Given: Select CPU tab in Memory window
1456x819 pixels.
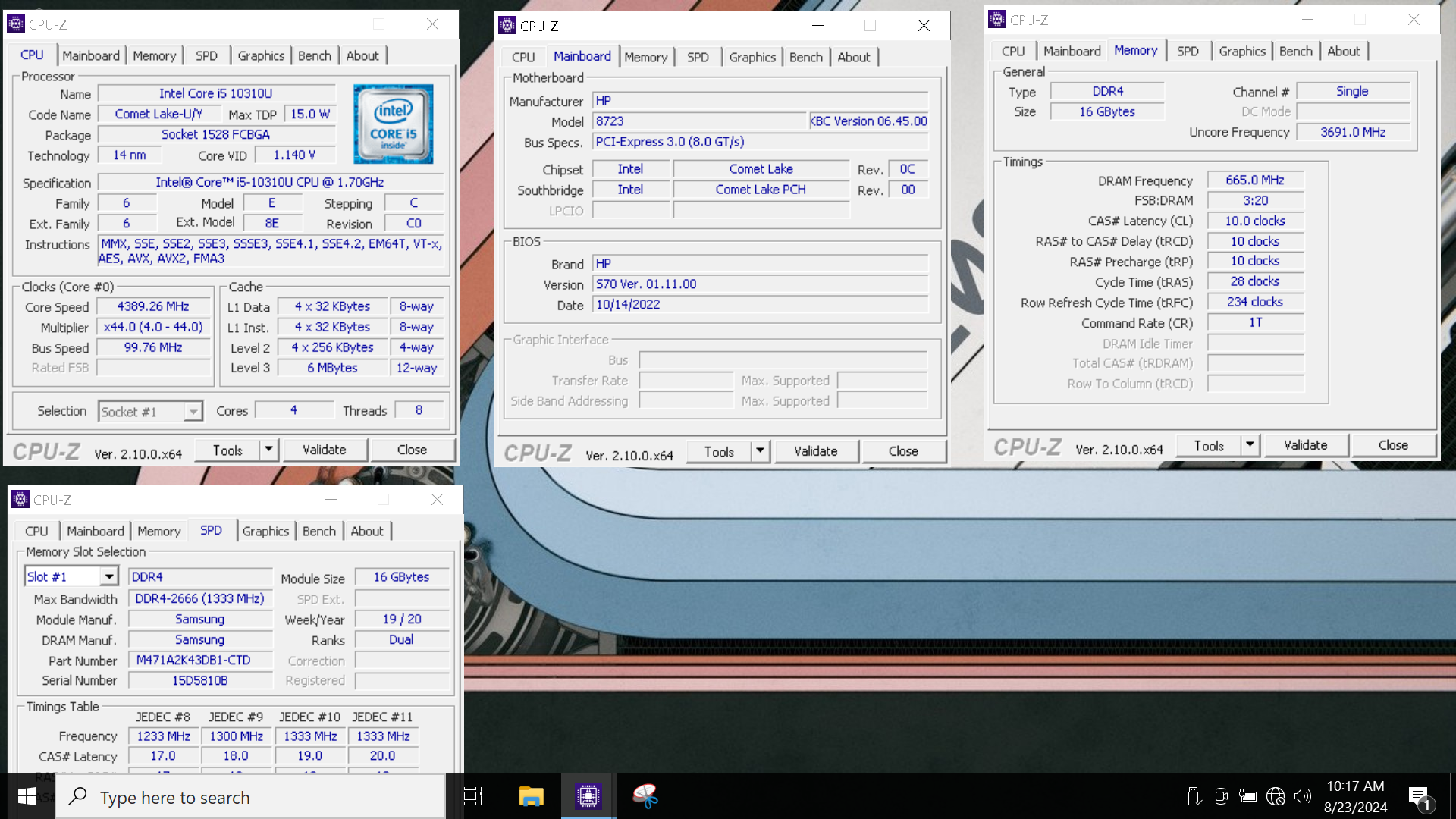Looking at the screenshot, I should pos(1013,51).
